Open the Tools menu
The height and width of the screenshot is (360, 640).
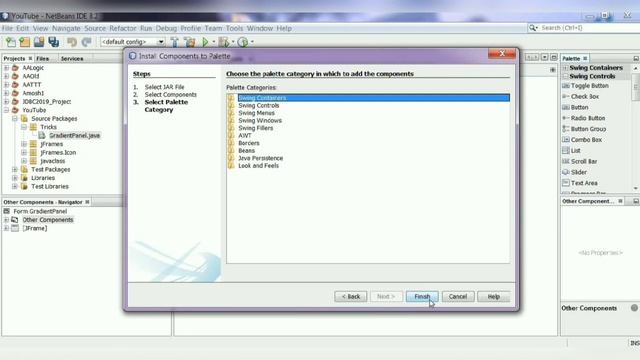coord(234,28)
